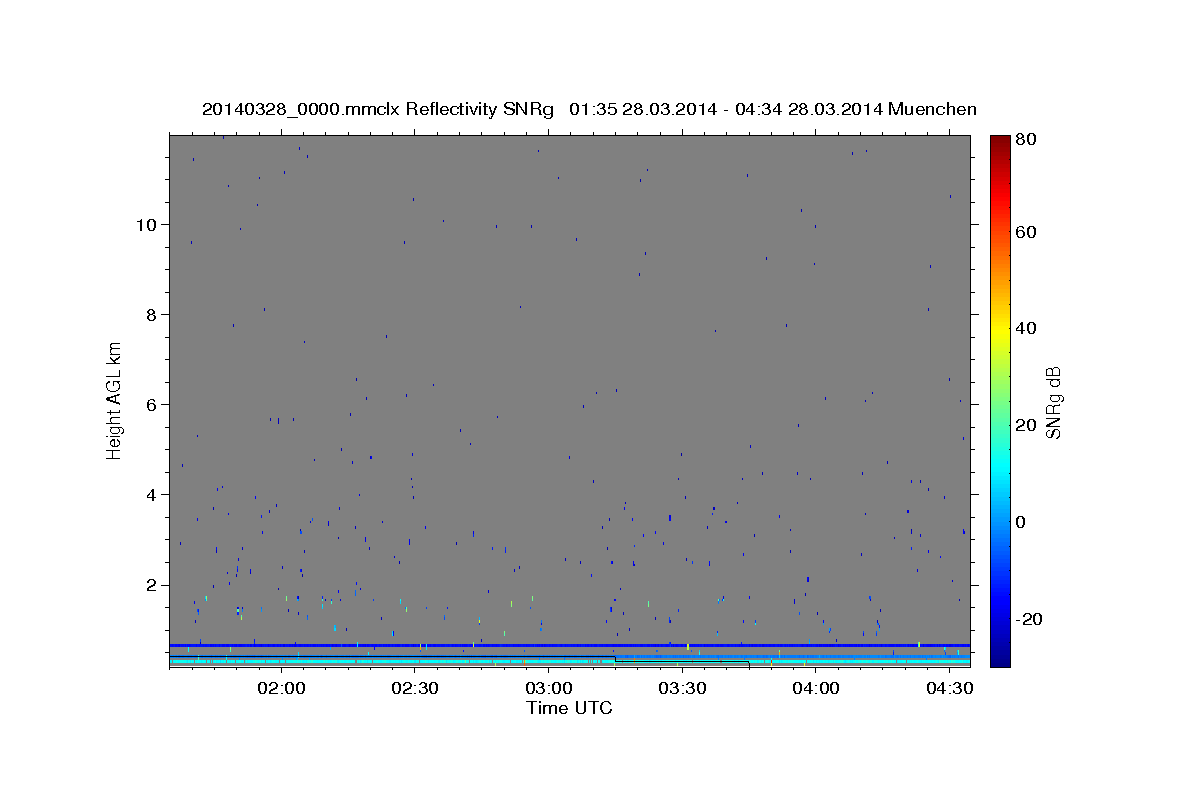The width and height of the screenshot is (1200, 800).
Task: Click the 04:30 time tick label
Action: 948,688
